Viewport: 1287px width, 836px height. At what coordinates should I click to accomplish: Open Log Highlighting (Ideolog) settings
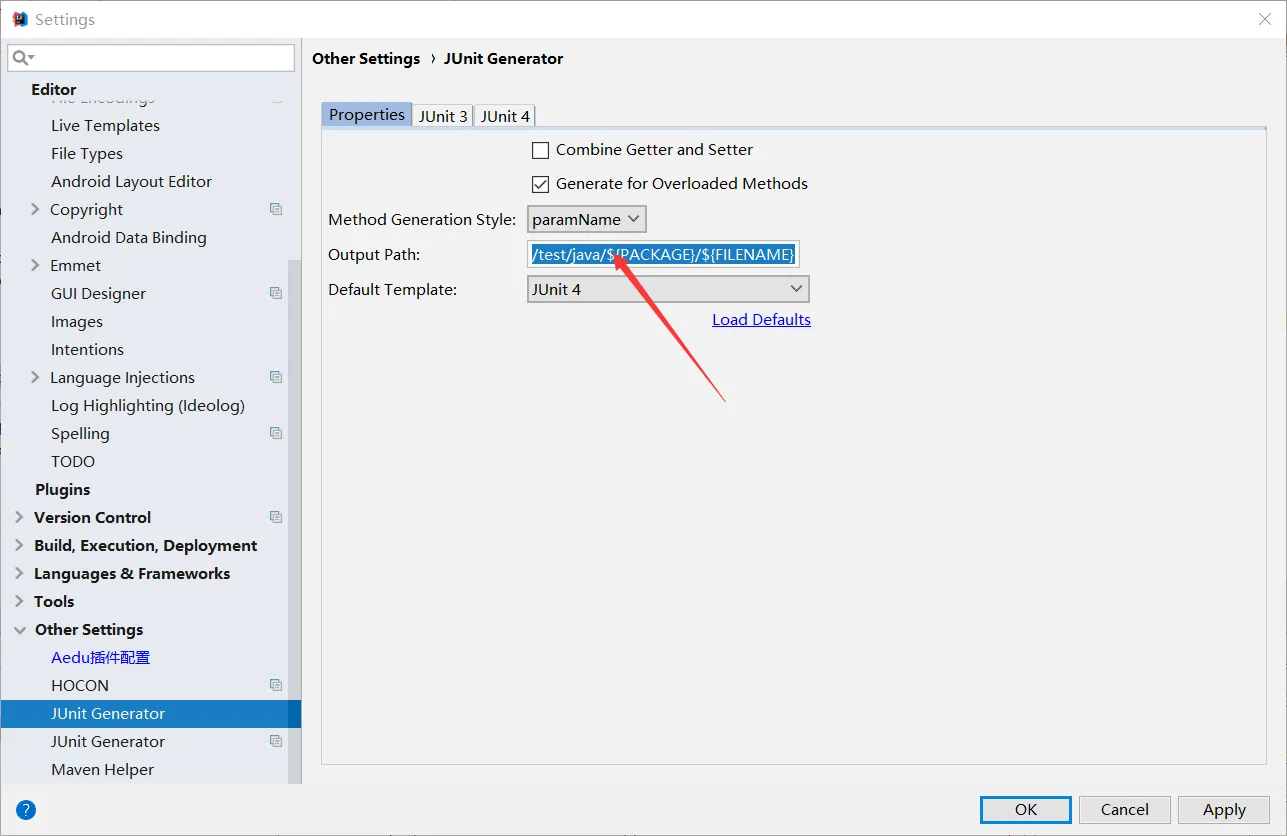click(148, 405)
